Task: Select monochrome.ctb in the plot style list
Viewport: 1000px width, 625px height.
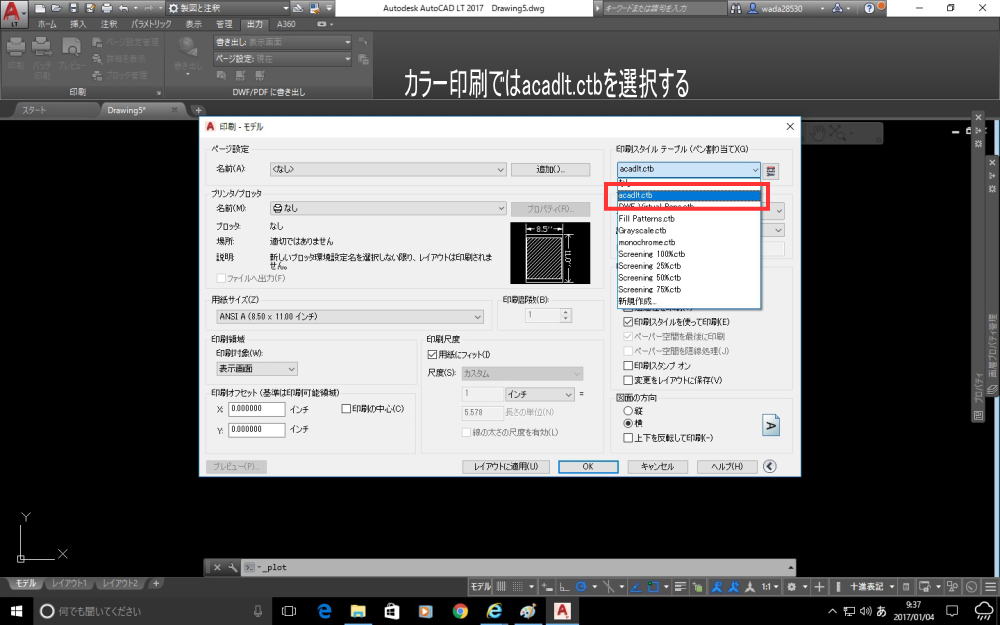Action: (x=689, y=242)
